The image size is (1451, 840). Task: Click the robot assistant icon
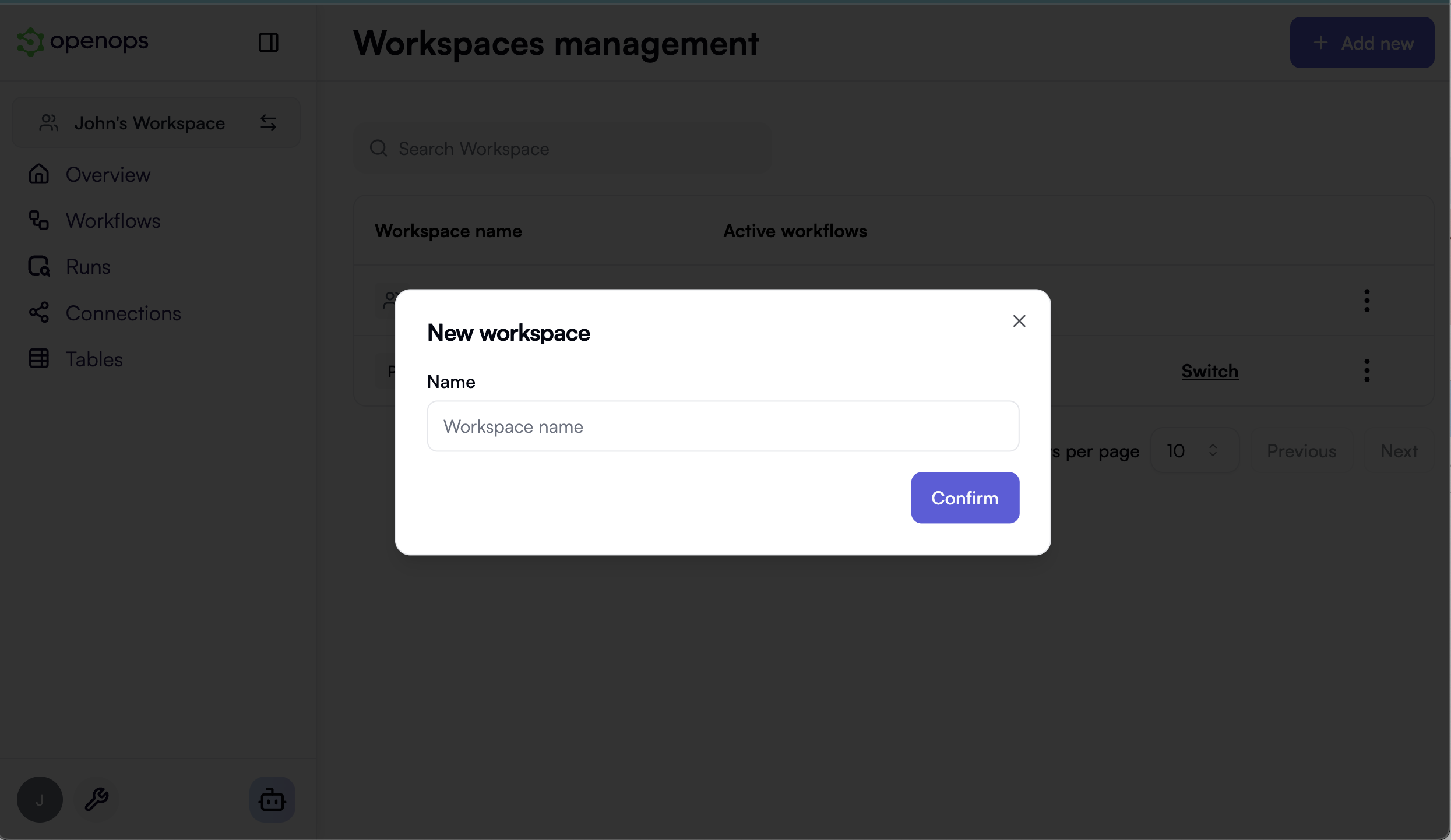(272, 799)
